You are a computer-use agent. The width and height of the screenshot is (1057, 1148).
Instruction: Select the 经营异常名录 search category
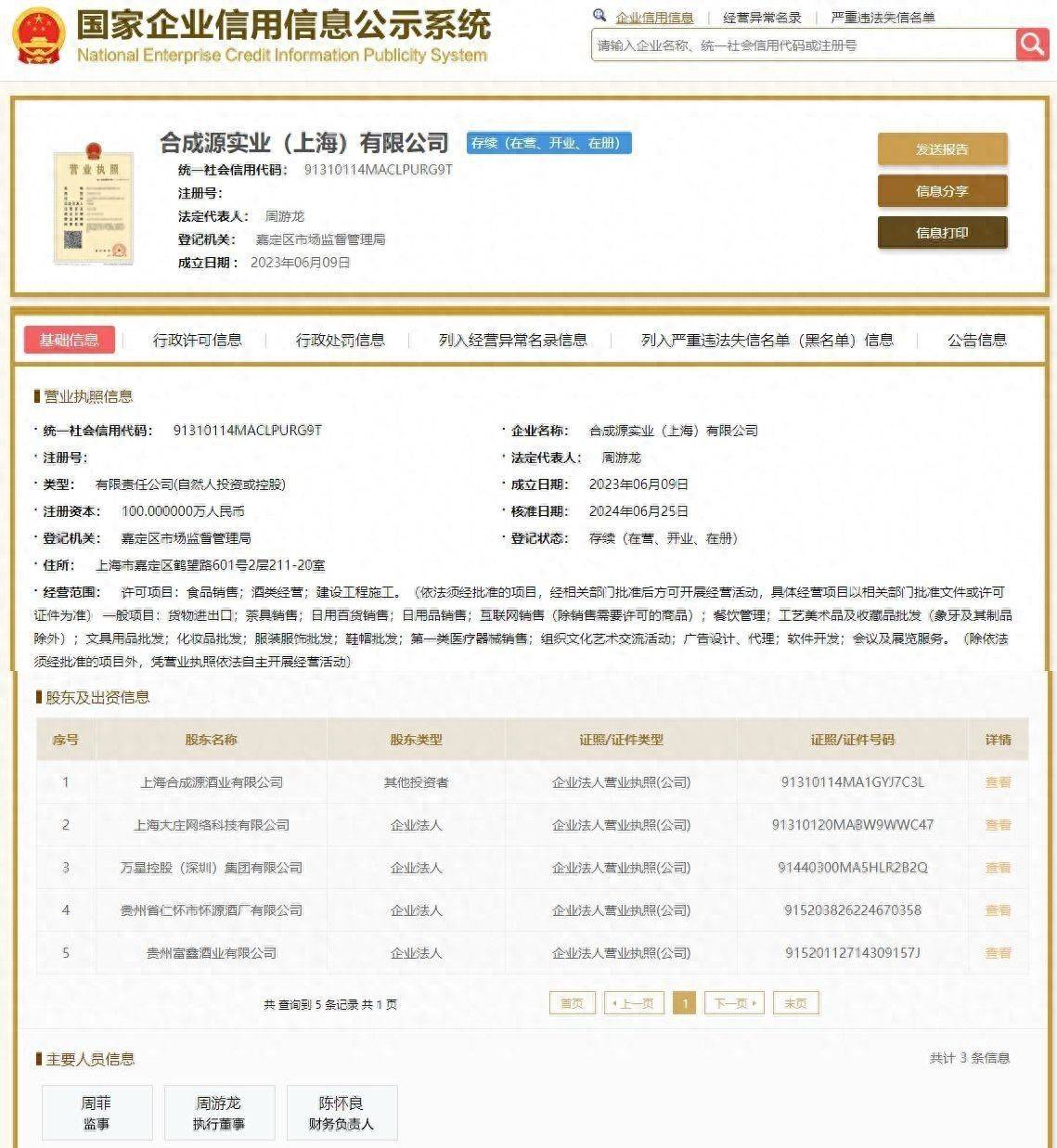tap(762, 18)
